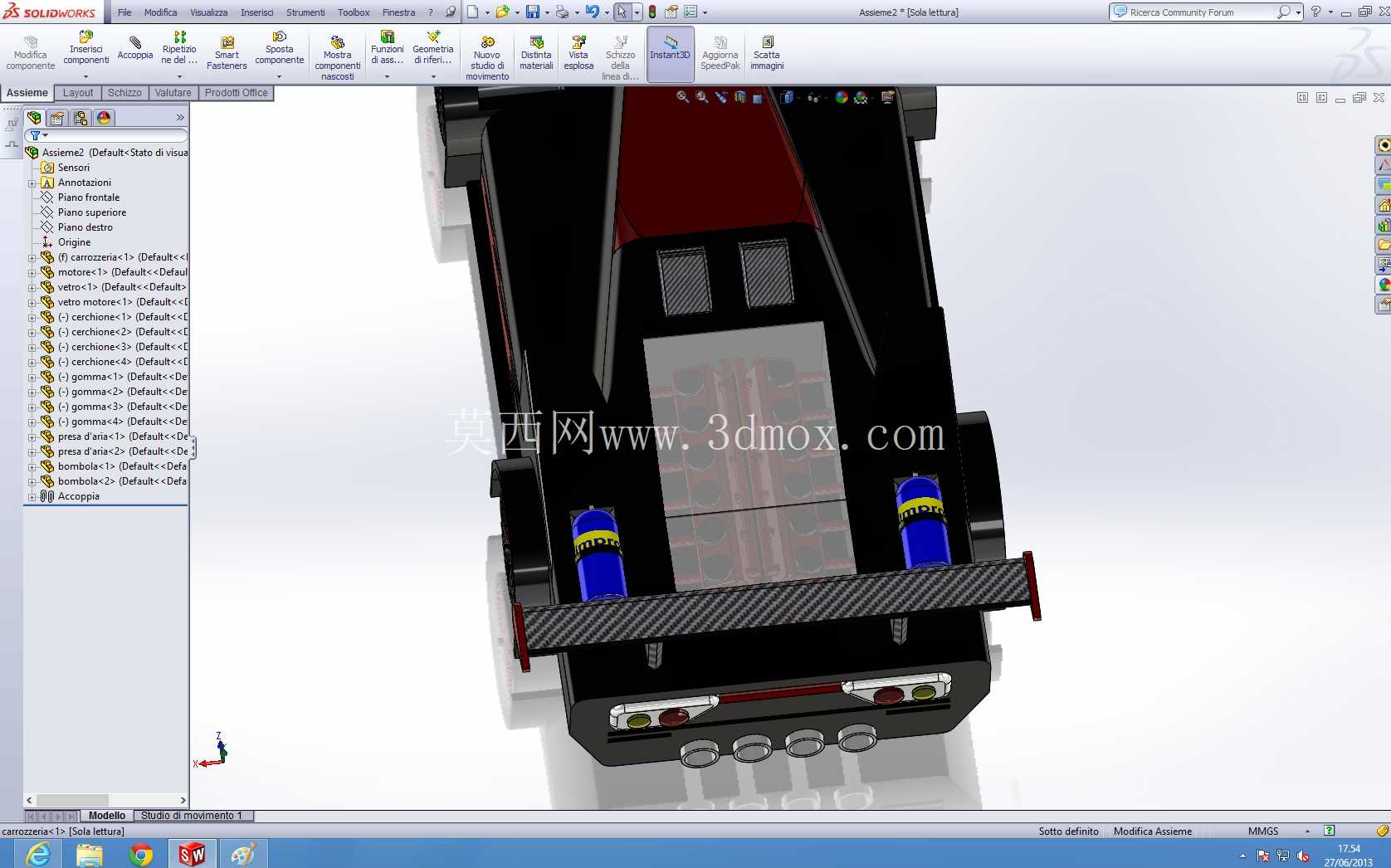Click the status bar help question icon

coord(1330,831)
